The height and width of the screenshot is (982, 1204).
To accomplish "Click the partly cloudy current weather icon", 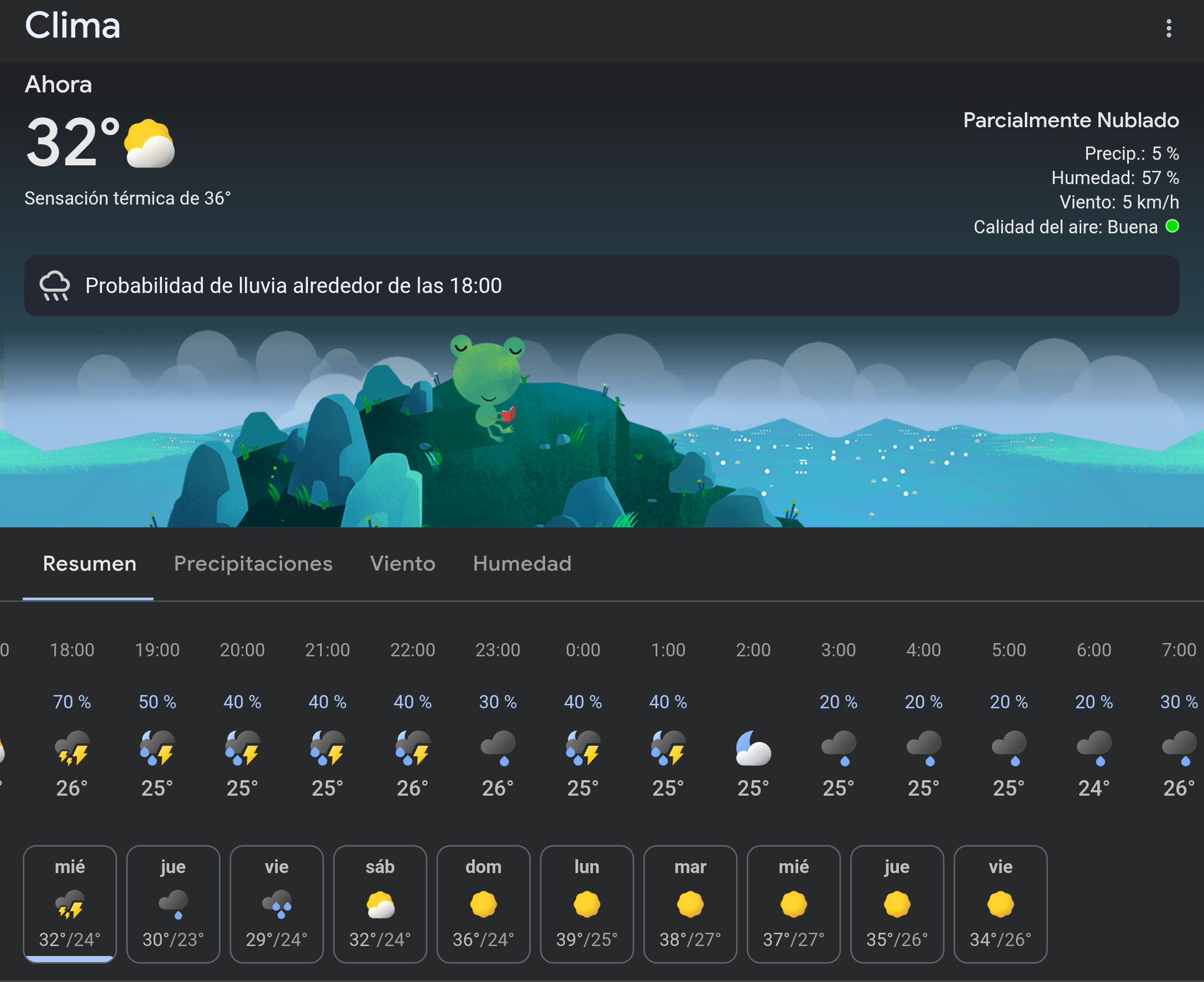I will (x=149, y=144).
